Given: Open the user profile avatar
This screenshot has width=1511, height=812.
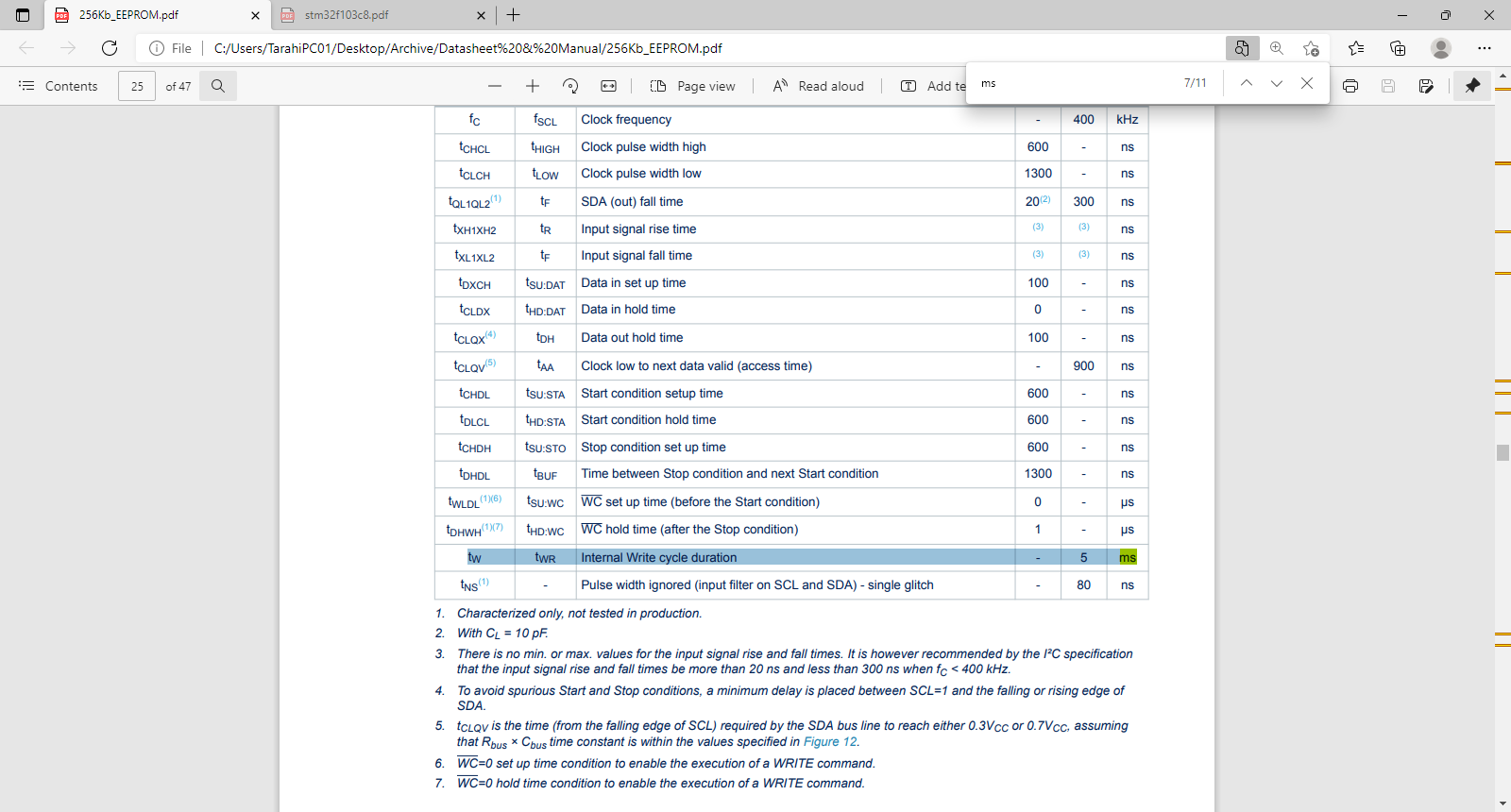Looking at the screenshot, I should click(x=1441, y=48).
